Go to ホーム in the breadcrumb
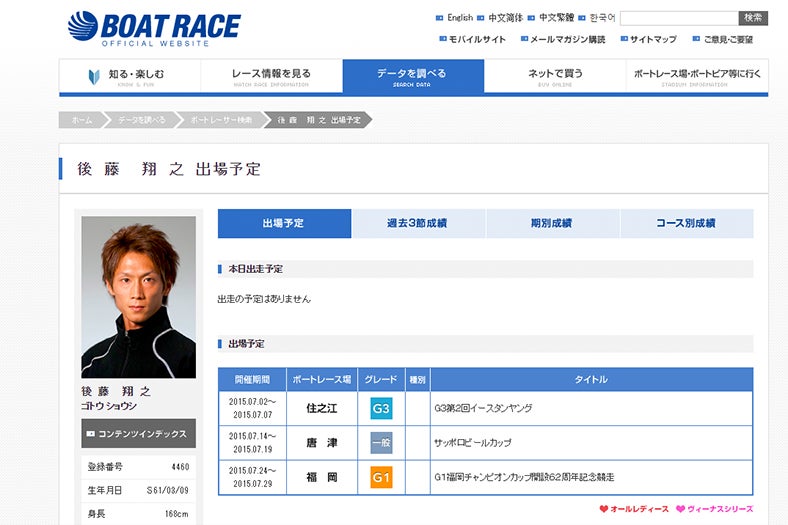 (81, 120)
